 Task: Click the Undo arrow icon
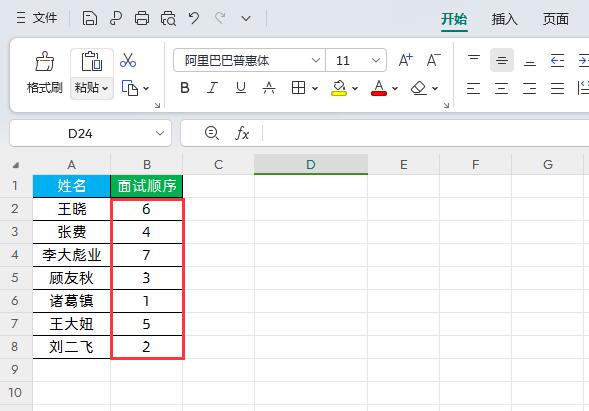[194, 18]
